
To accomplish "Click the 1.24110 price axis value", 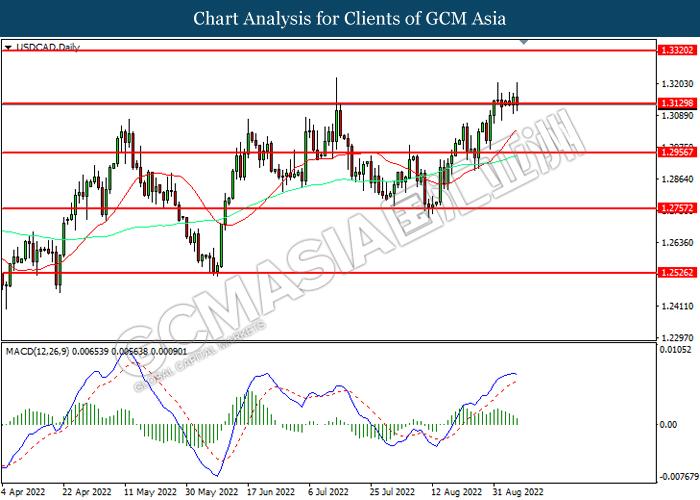I will click(677, 306).
